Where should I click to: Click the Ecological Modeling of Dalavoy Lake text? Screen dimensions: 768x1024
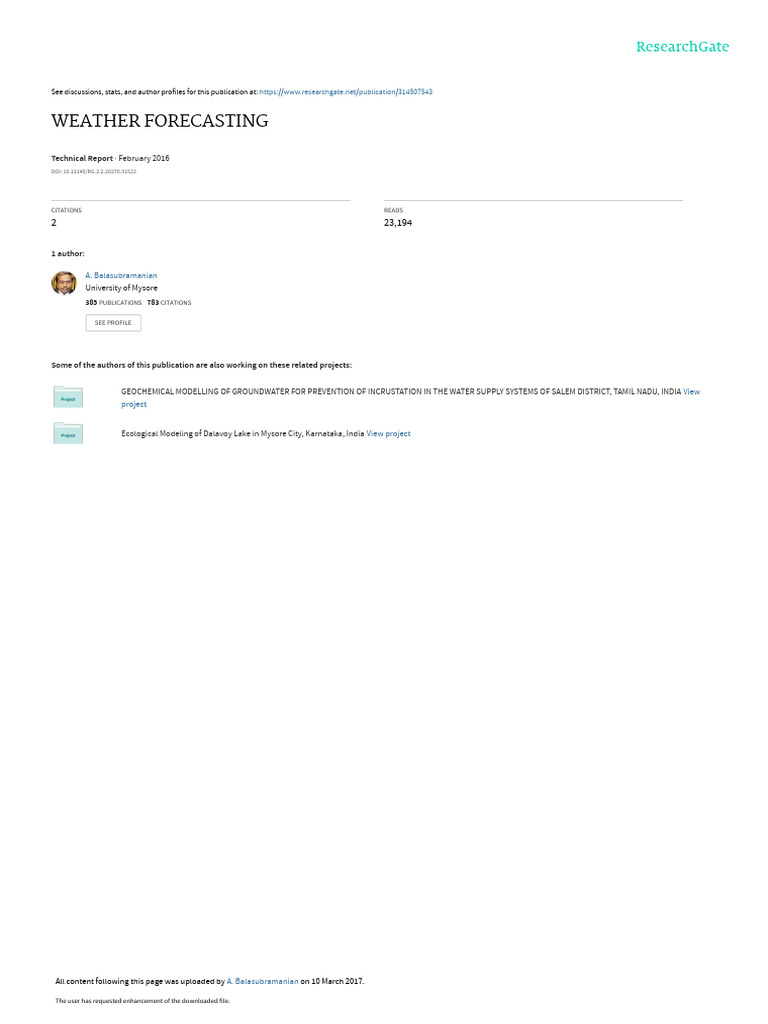coord(242,434)
